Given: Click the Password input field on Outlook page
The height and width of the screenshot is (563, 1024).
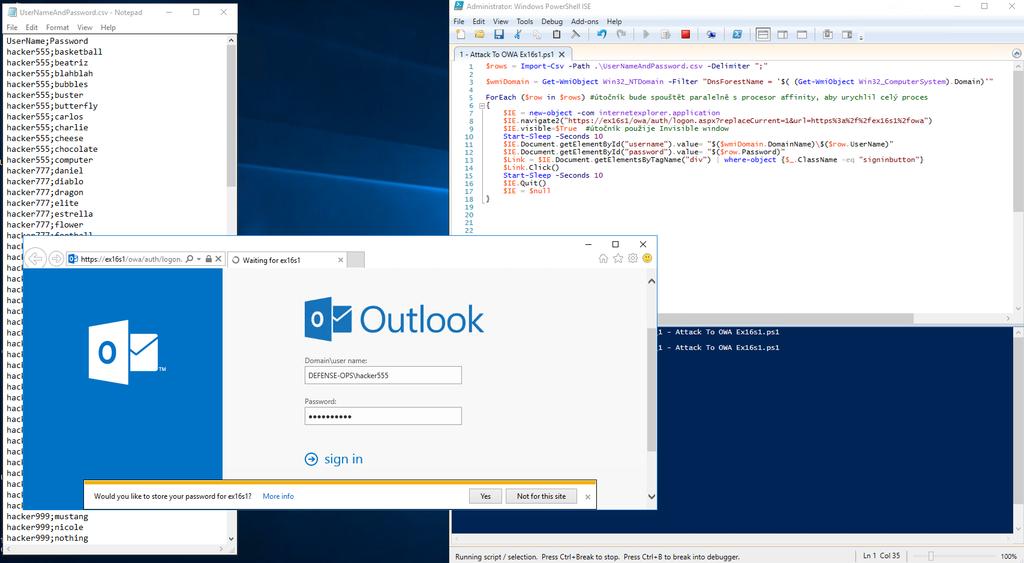Looking at the screenshot, I should pos(383,416).
